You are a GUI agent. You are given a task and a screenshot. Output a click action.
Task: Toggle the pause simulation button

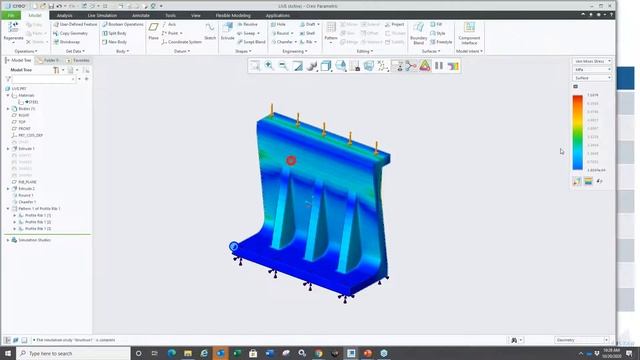click(x=439, y=66)
